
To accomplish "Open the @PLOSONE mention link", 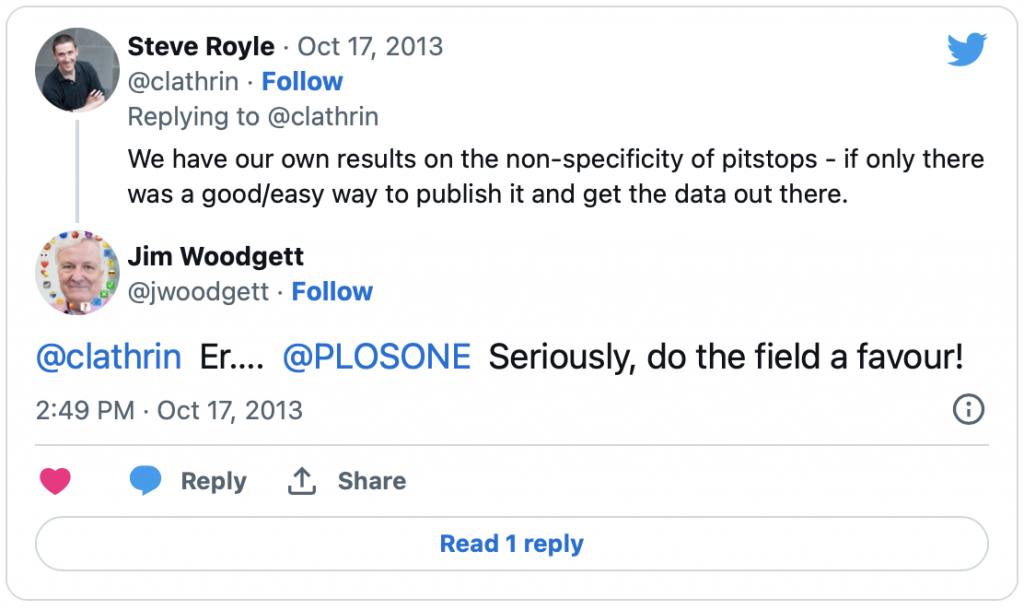I will 376,357.
